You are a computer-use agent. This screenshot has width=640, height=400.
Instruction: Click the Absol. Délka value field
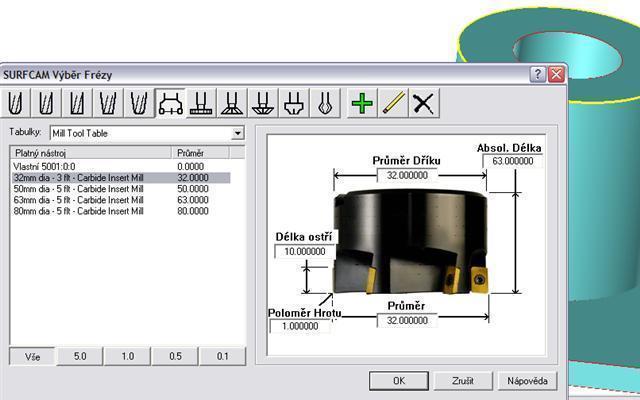(x=513, y=161)
